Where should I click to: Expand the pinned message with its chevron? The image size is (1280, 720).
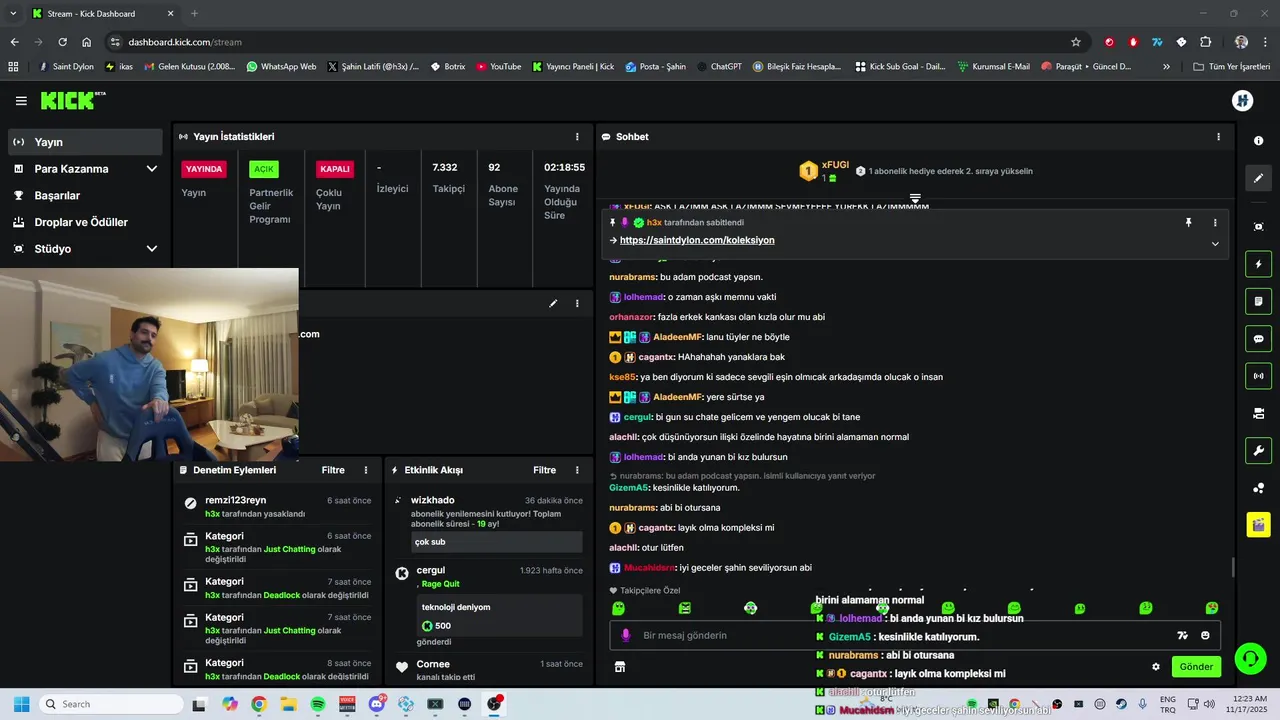pyautogui.click(x=1215, y=244)
